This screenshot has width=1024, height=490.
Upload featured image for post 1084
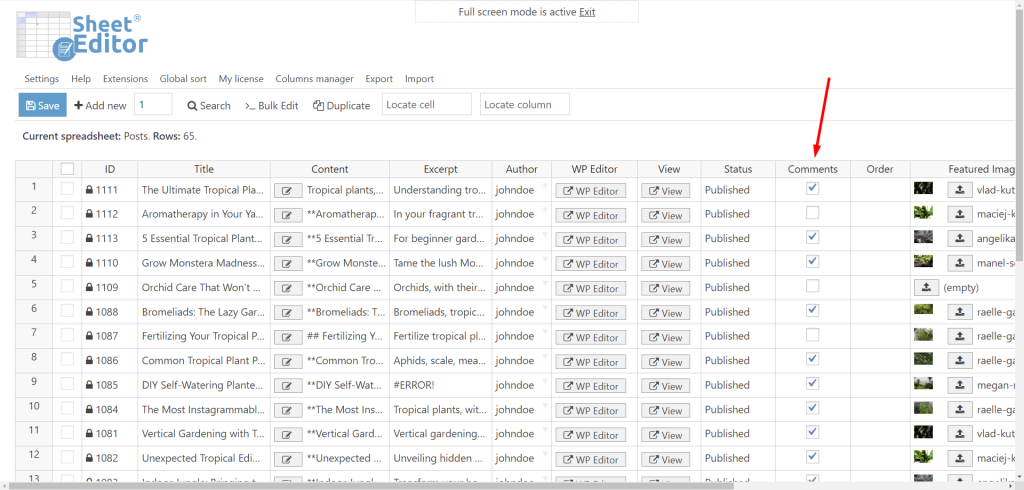(959, 410)
